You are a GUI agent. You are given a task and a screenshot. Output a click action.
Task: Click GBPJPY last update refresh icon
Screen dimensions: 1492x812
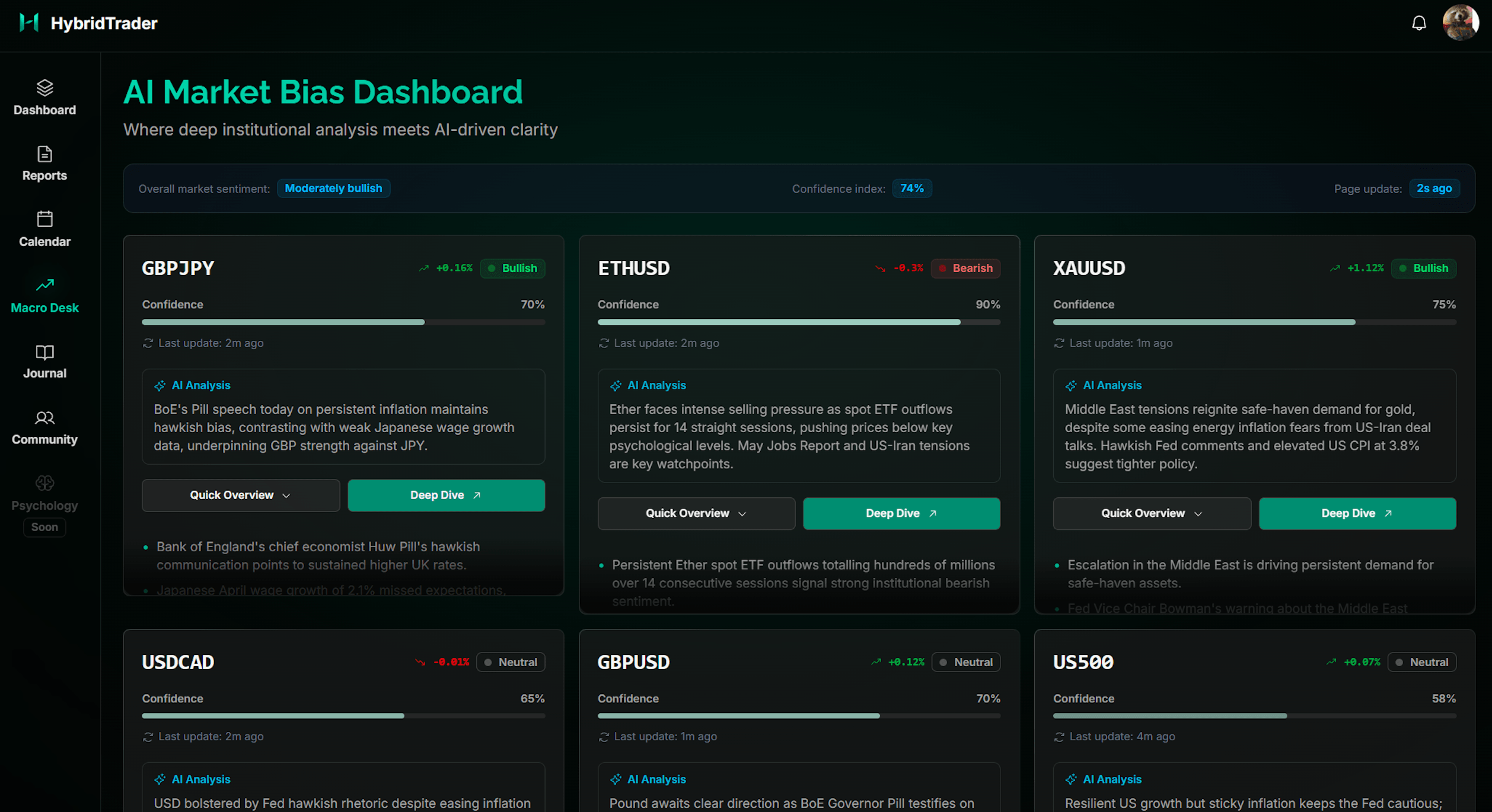pos(148,343)
